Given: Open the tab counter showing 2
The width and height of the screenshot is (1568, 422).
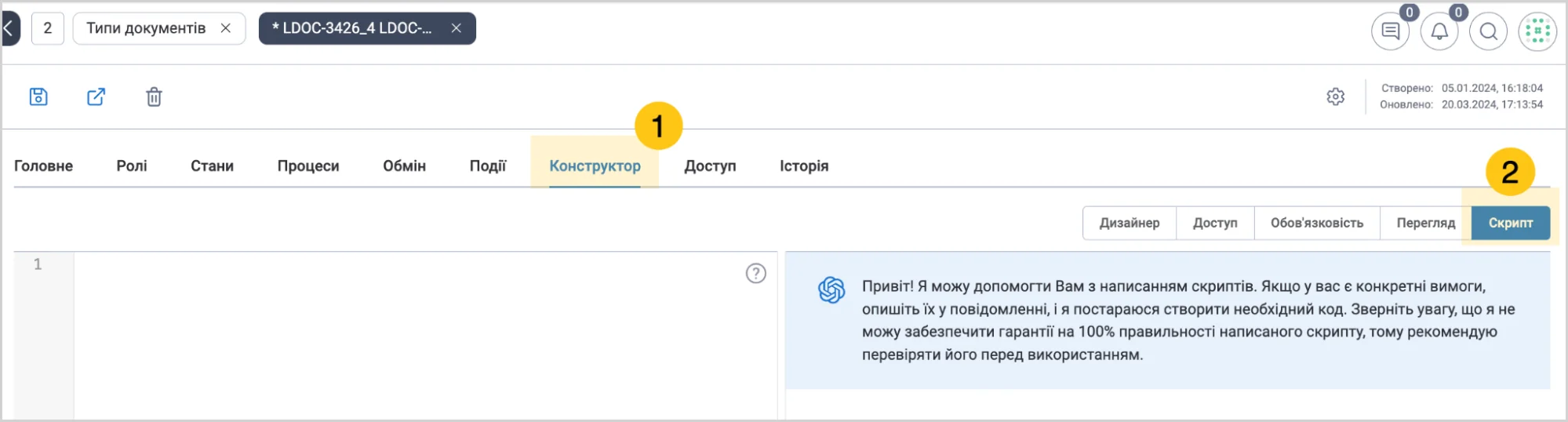Looking at the screenshot, I should point(48,28).
